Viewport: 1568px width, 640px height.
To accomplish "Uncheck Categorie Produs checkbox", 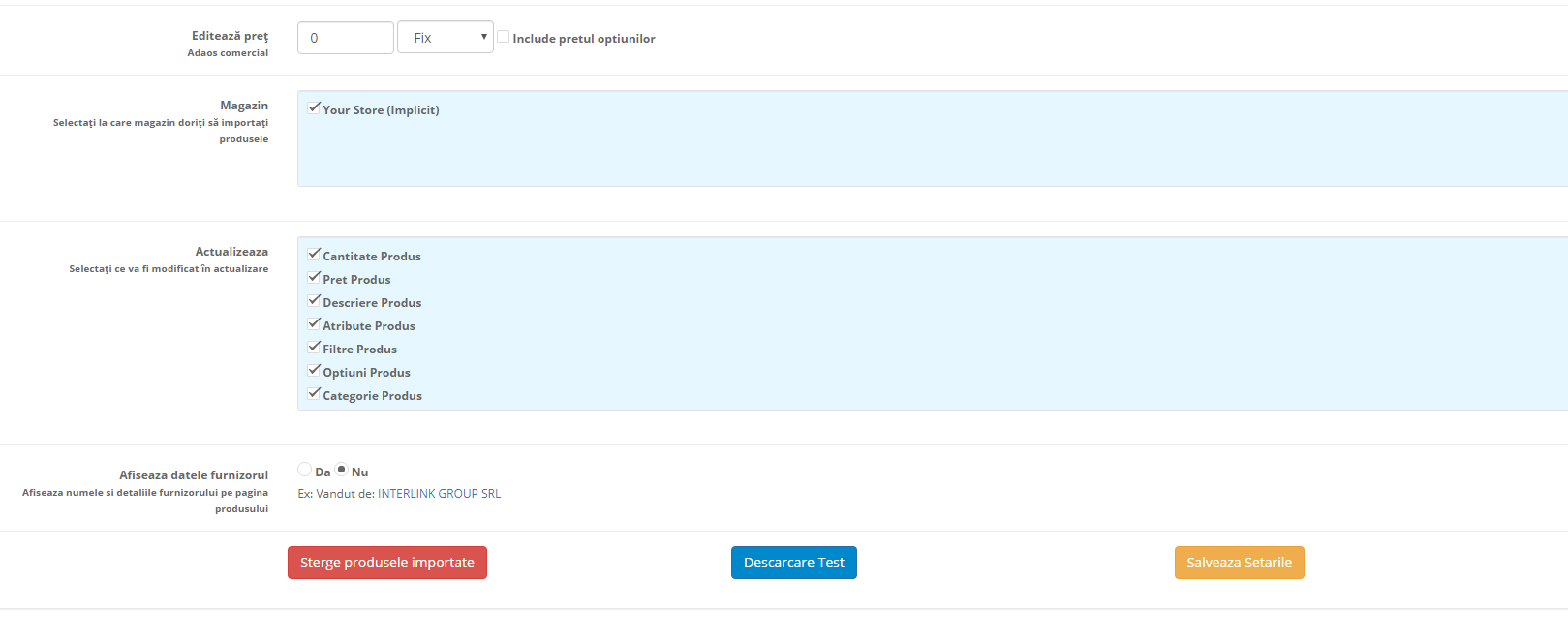I will 314,394.
